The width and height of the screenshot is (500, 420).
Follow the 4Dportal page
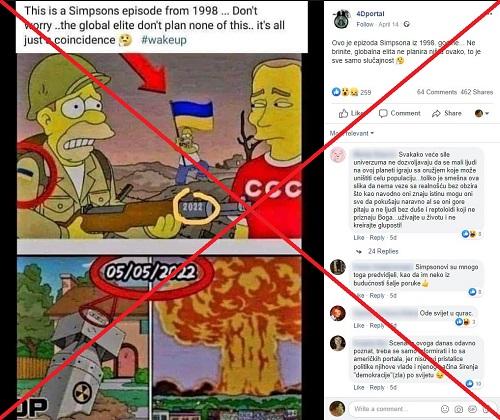click(365, 24)
